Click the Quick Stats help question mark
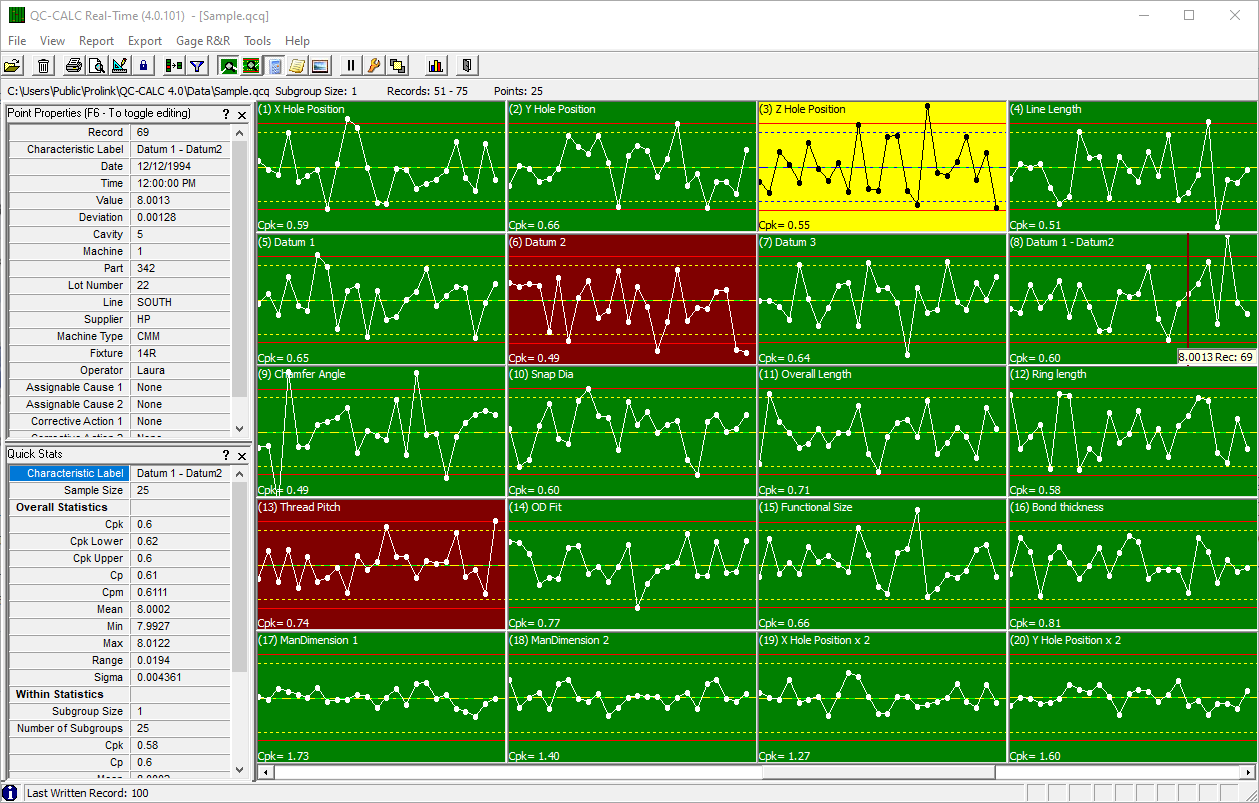 226,455
